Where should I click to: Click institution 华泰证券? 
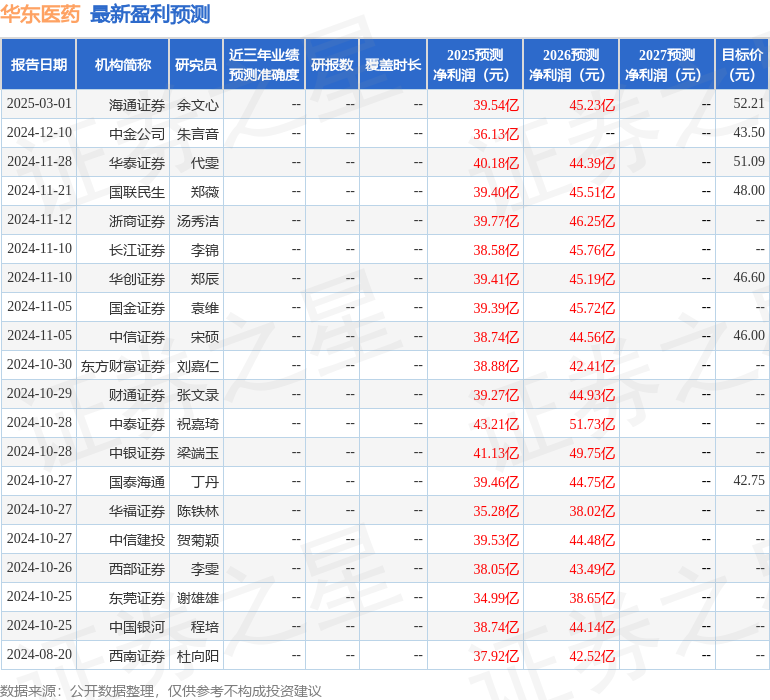point(137,163)
